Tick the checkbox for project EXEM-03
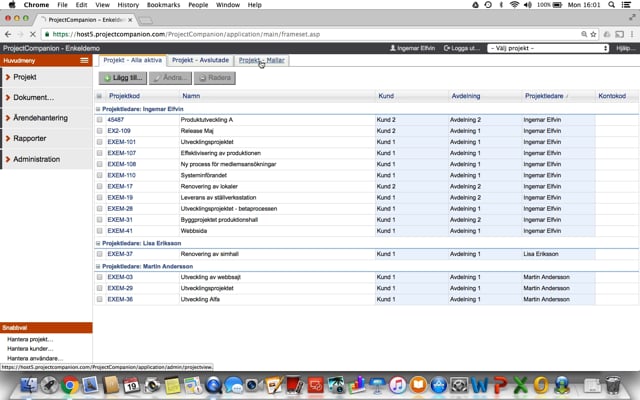The width and height of the screenshot is (640, 400). 100,277
